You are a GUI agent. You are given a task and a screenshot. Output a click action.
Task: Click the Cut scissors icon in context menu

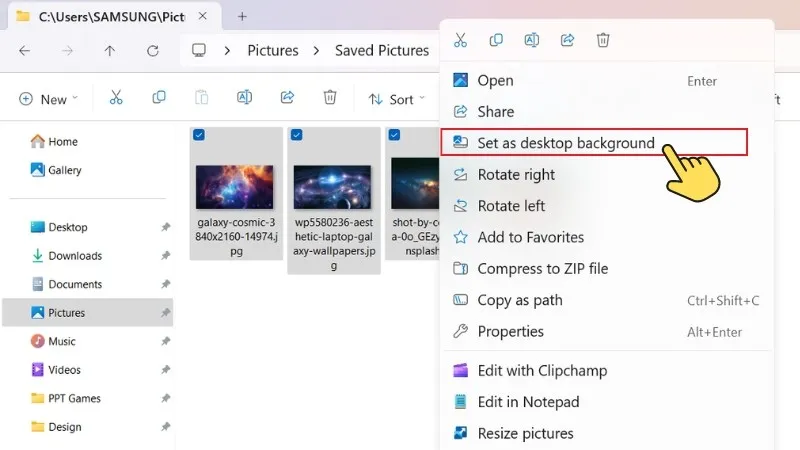pos(460,40)
